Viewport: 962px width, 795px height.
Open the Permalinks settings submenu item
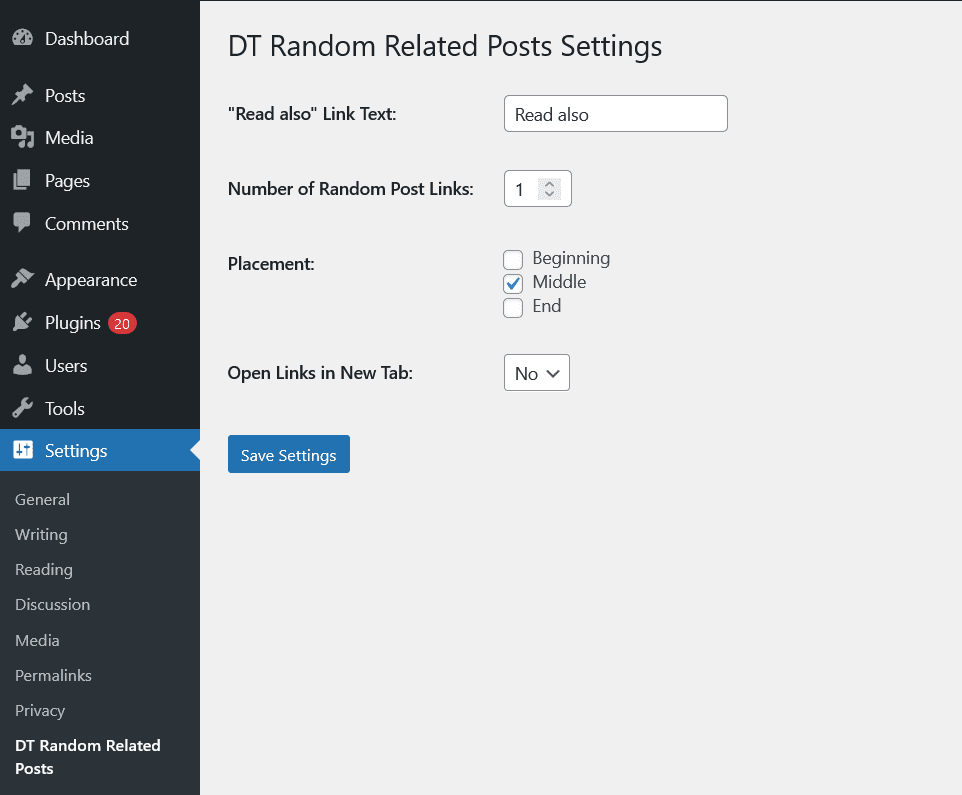point(53,676)
